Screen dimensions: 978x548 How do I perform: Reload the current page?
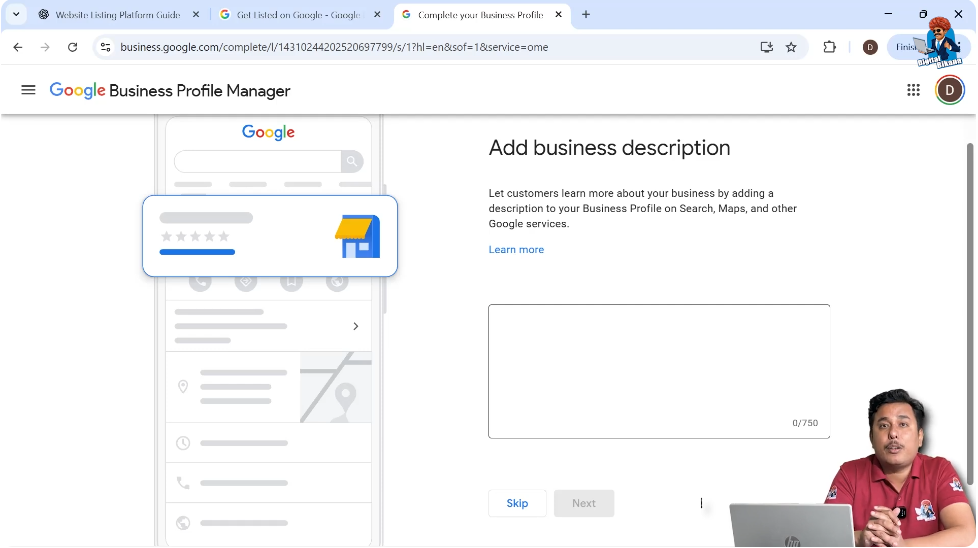(72, 47)
